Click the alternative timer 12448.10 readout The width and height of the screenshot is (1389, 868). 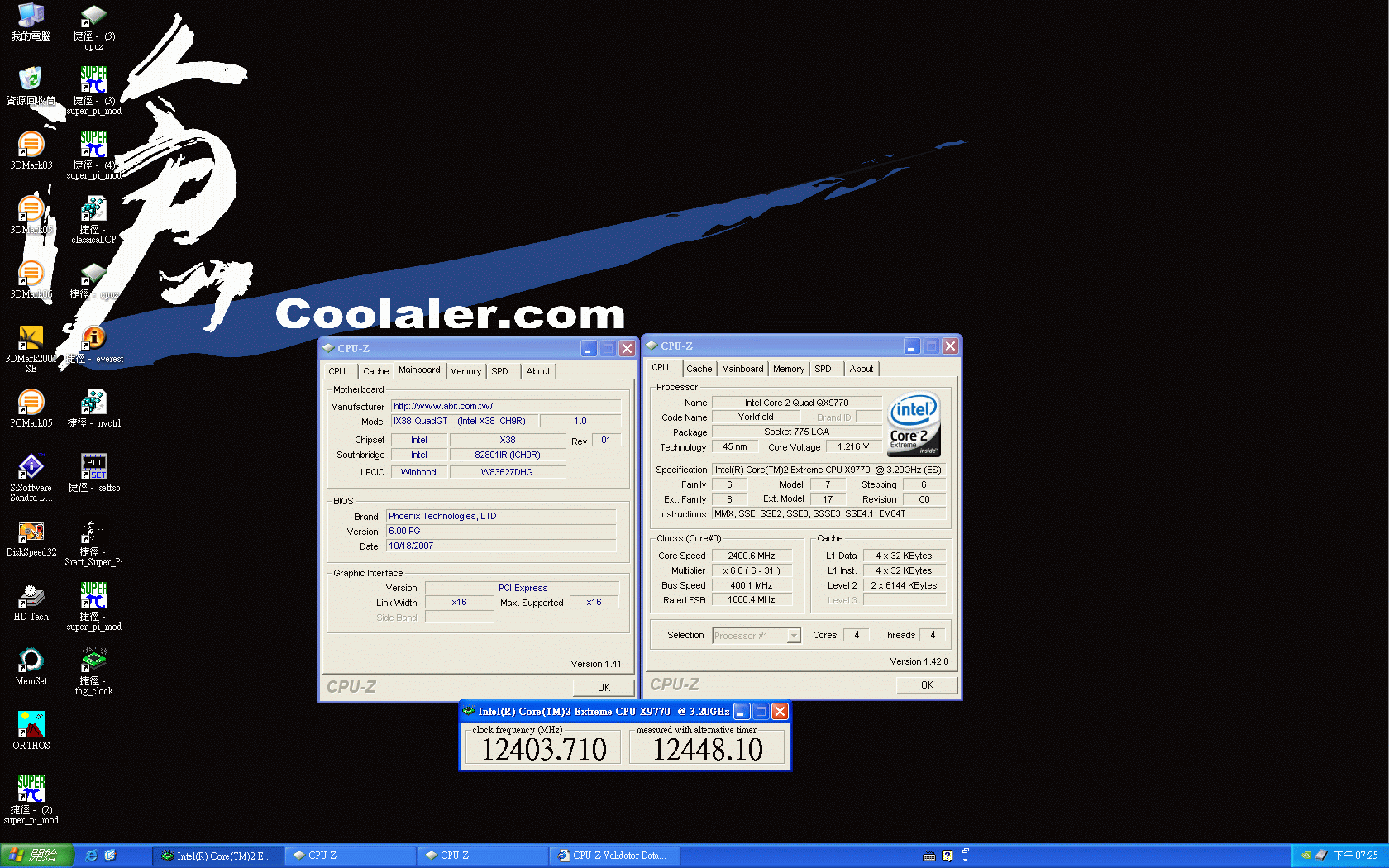pyautogui.click(x=707, y=749)
